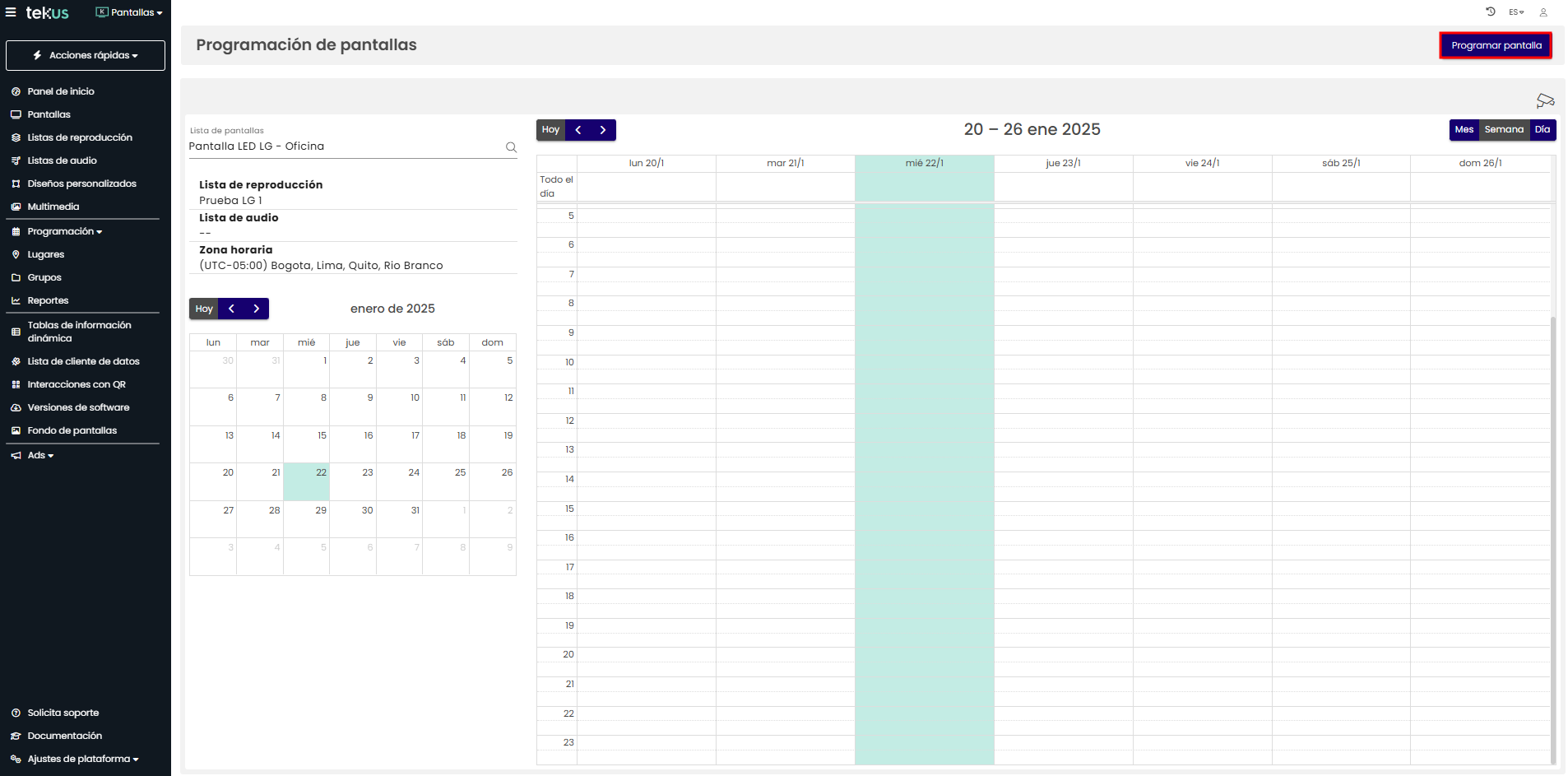Expand the Acciones rápidas dropdown
The height and width of the screenshot is (776, 1568).
86,55
